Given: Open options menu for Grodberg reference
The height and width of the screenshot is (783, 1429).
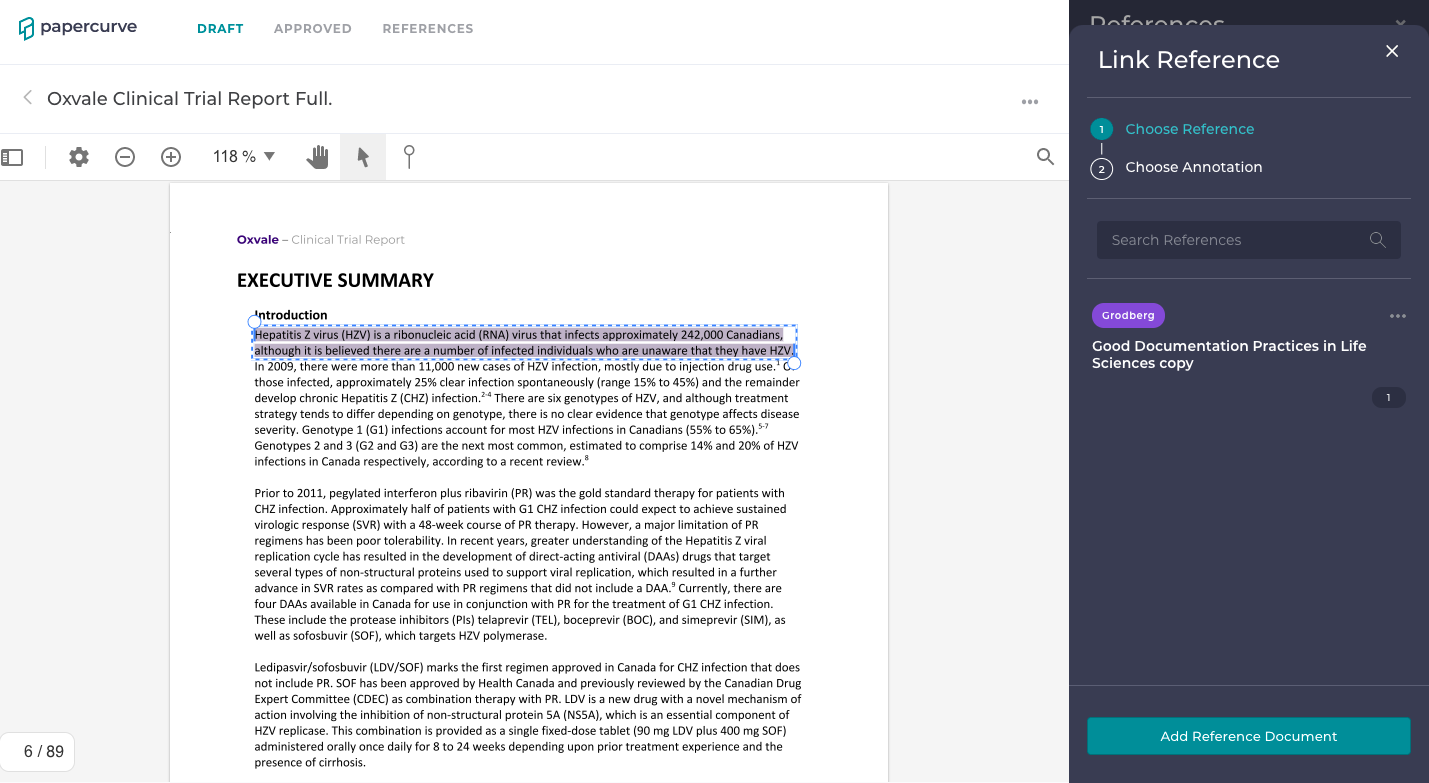Looking at the screenshot, I should [1398, 316].
